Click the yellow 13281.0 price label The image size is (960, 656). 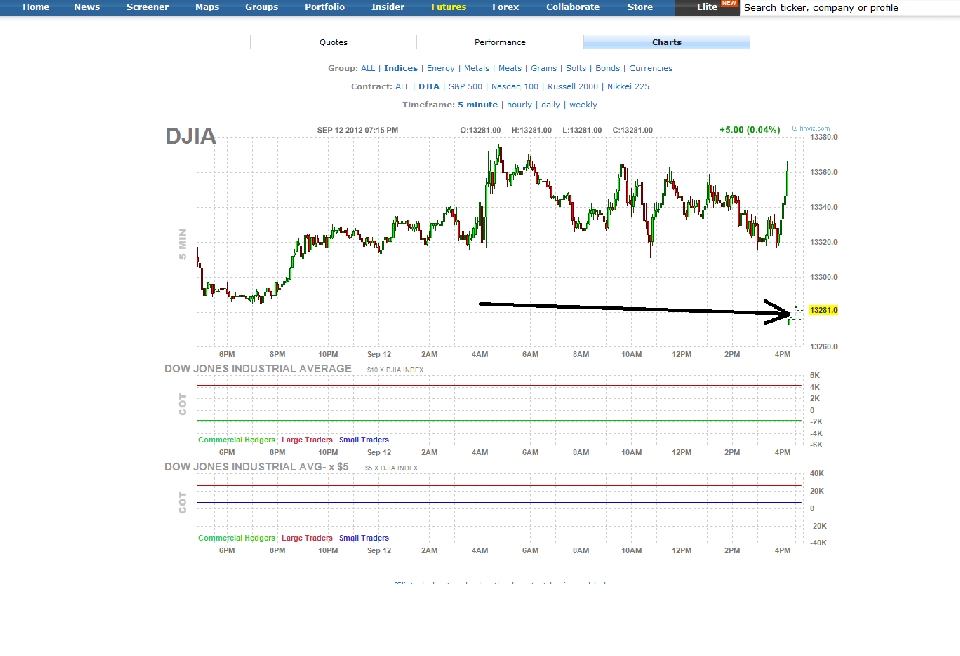(x=823, y=310)
